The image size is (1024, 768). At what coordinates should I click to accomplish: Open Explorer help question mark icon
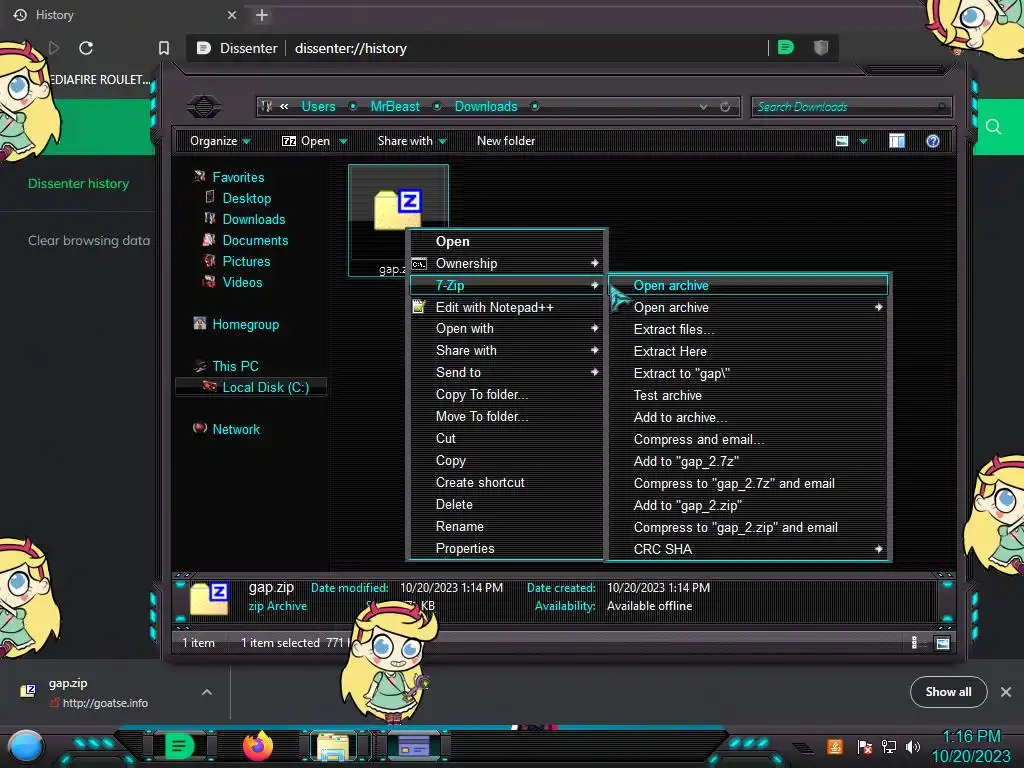pos(933,141)
